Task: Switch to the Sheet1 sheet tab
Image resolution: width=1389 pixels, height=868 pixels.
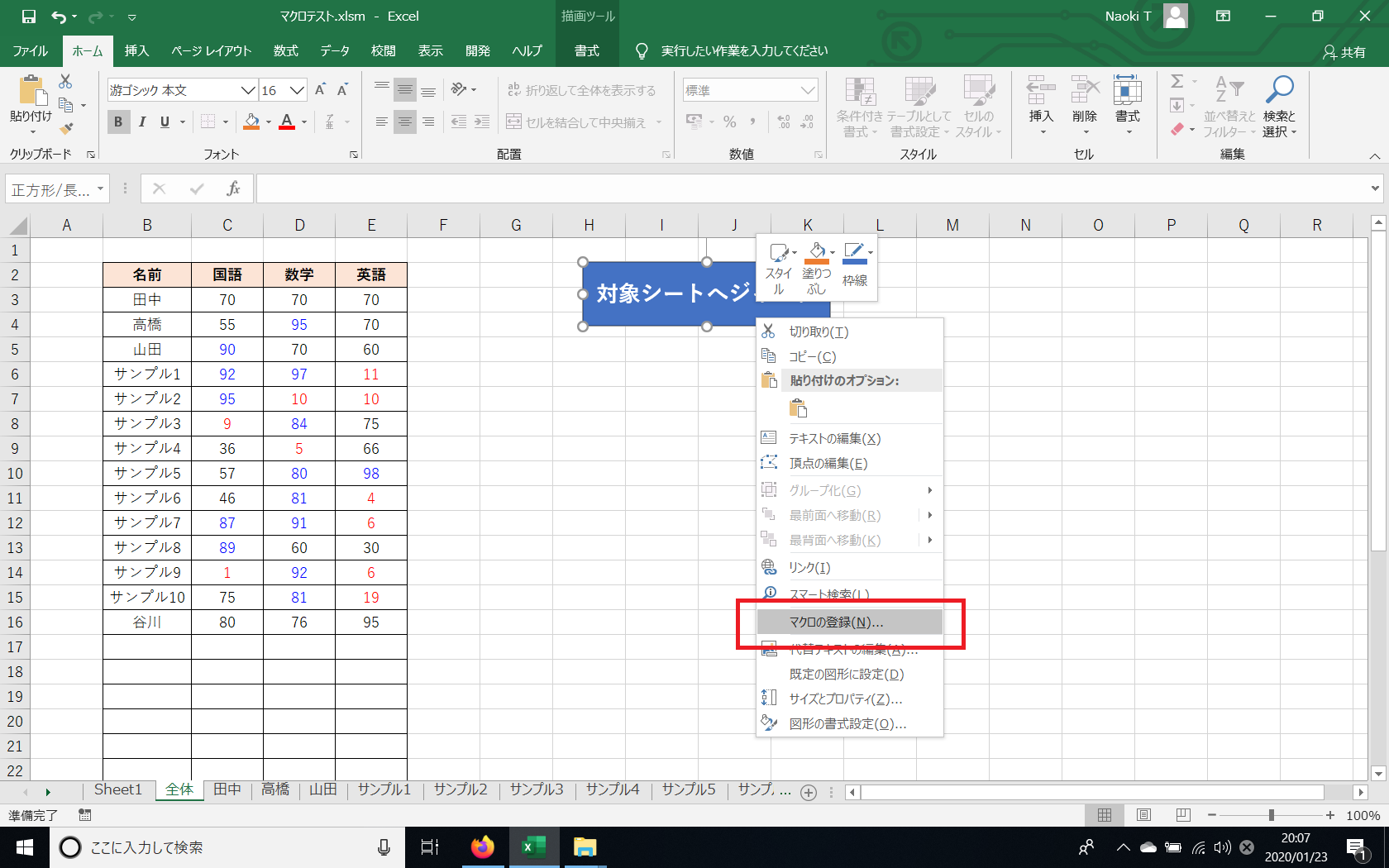Action: [x=118, y=789]
